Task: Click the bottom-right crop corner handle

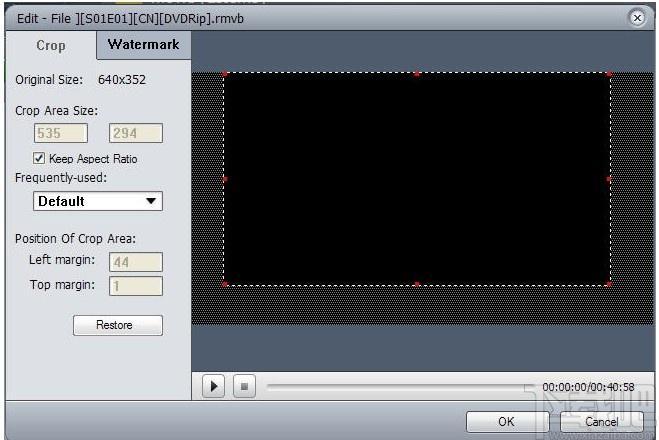Action: (609, 285)
